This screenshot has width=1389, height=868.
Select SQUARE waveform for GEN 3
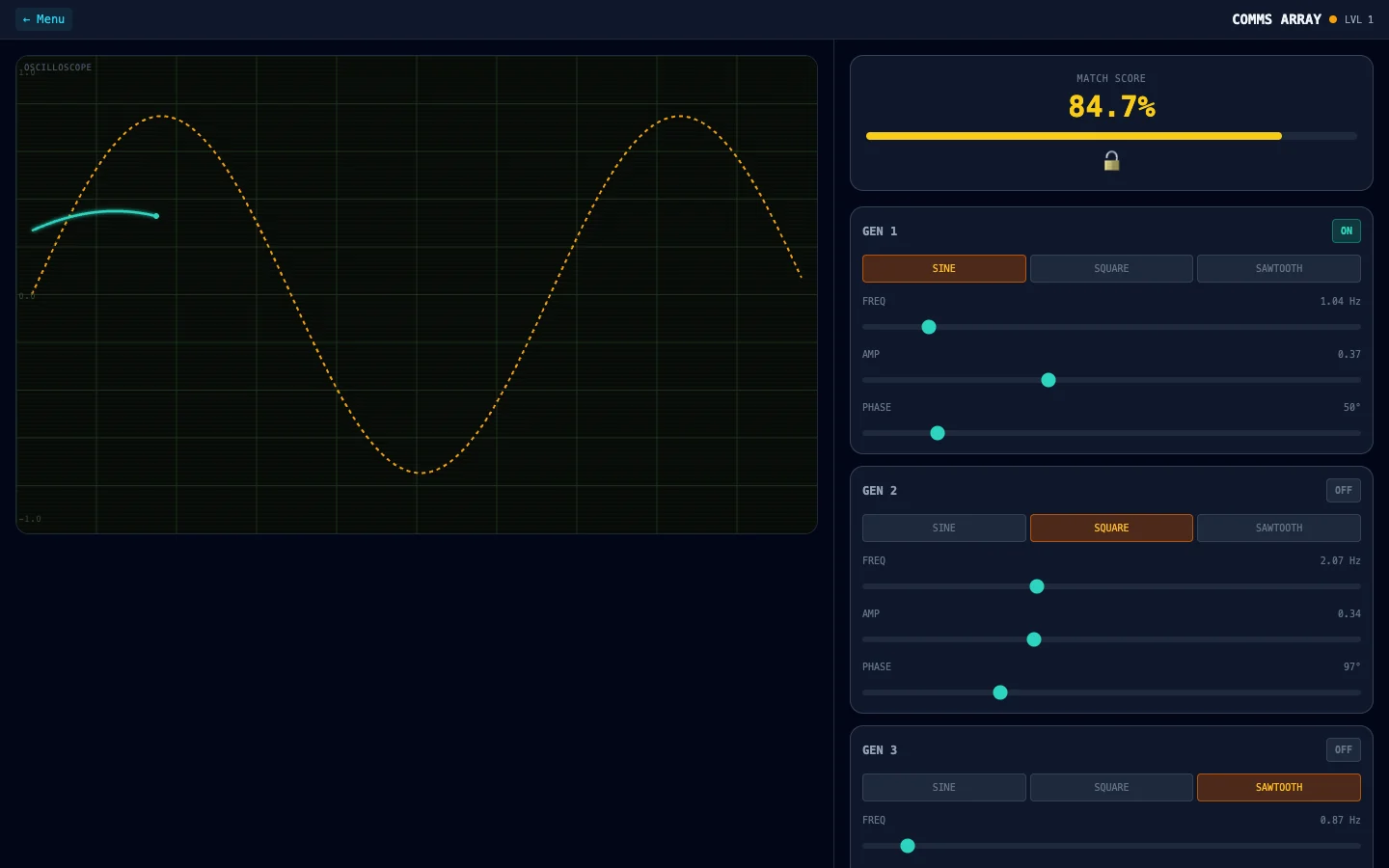tap(1111, 787)
